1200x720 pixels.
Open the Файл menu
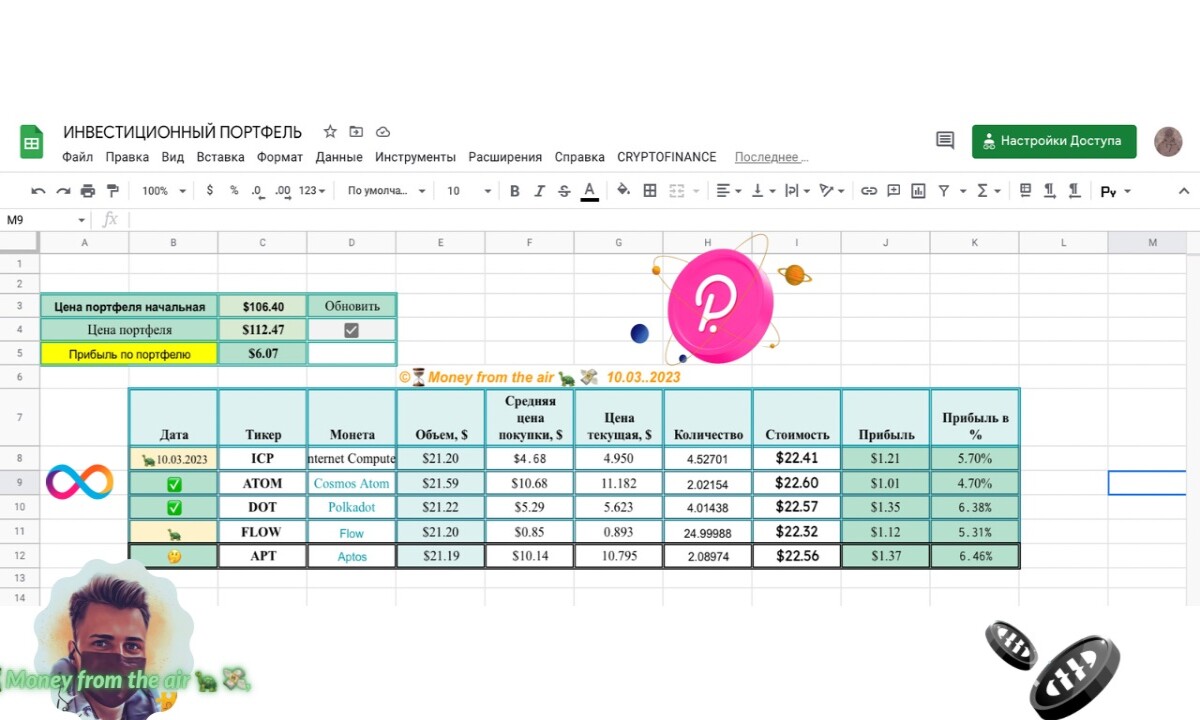pyautogui.click(x=77, y=157)
